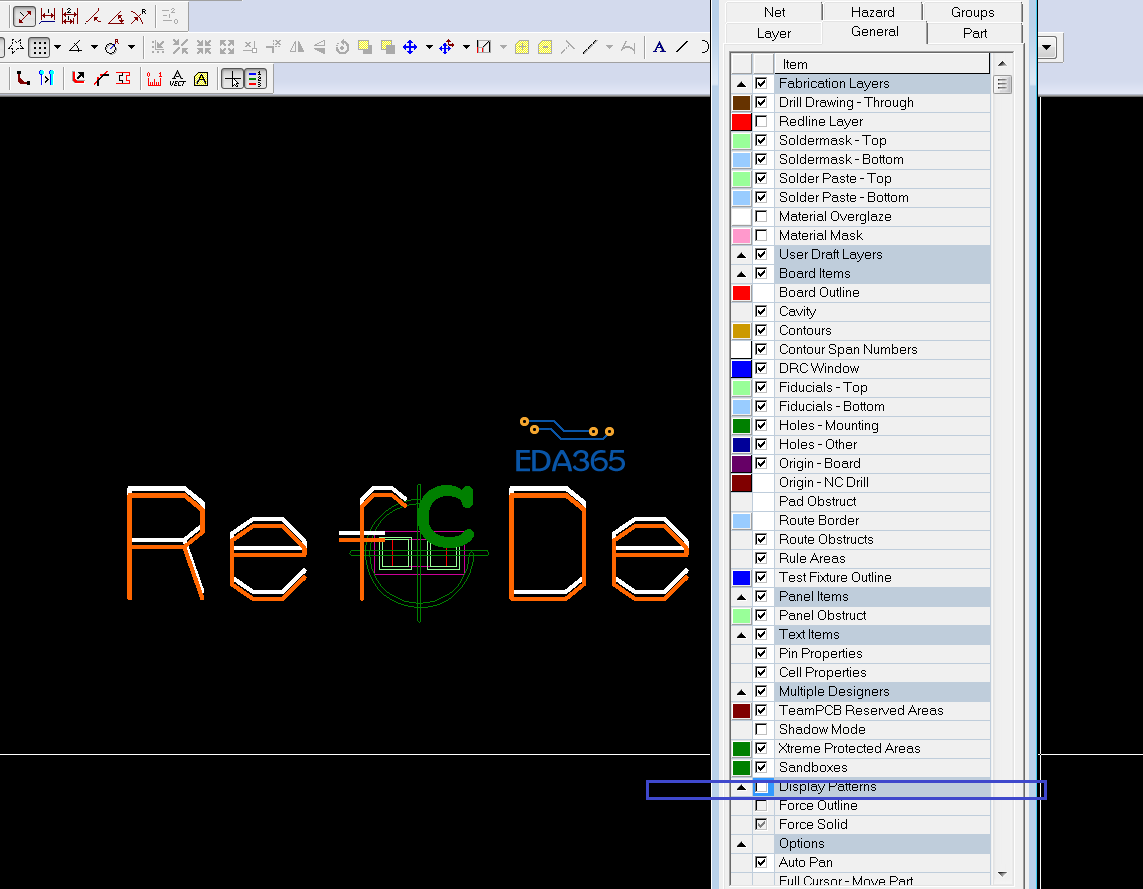The width and height of the screenshot is (1143, 889).
Task: Click the 'A VECT' vector text icon
Action: 178,79
